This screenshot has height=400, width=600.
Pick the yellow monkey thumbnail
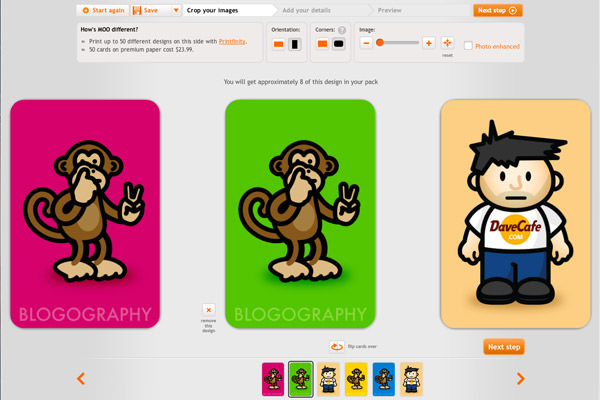click(x=356, y=379)
